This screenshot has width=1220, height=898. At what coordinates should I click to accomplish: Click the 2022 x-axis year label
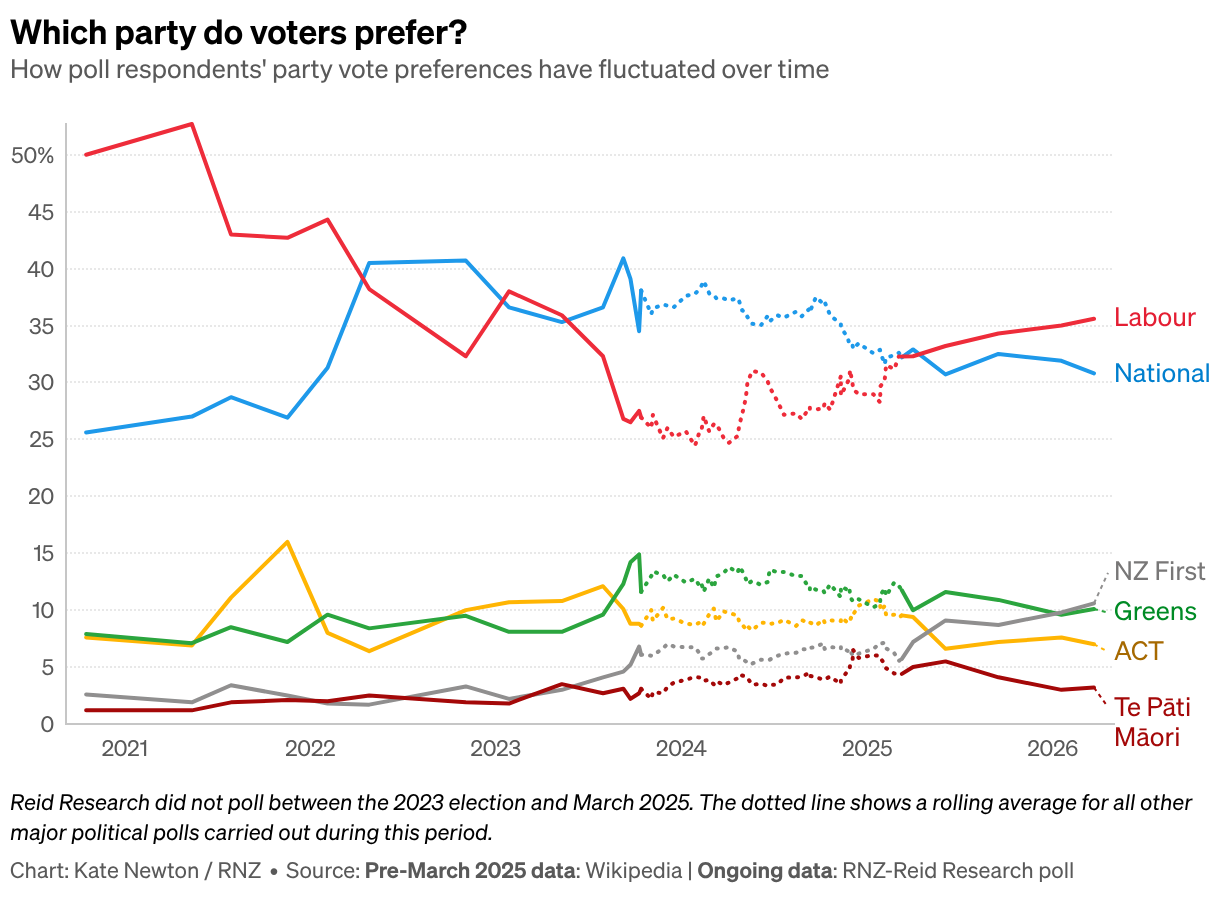[x=310, y=748]
